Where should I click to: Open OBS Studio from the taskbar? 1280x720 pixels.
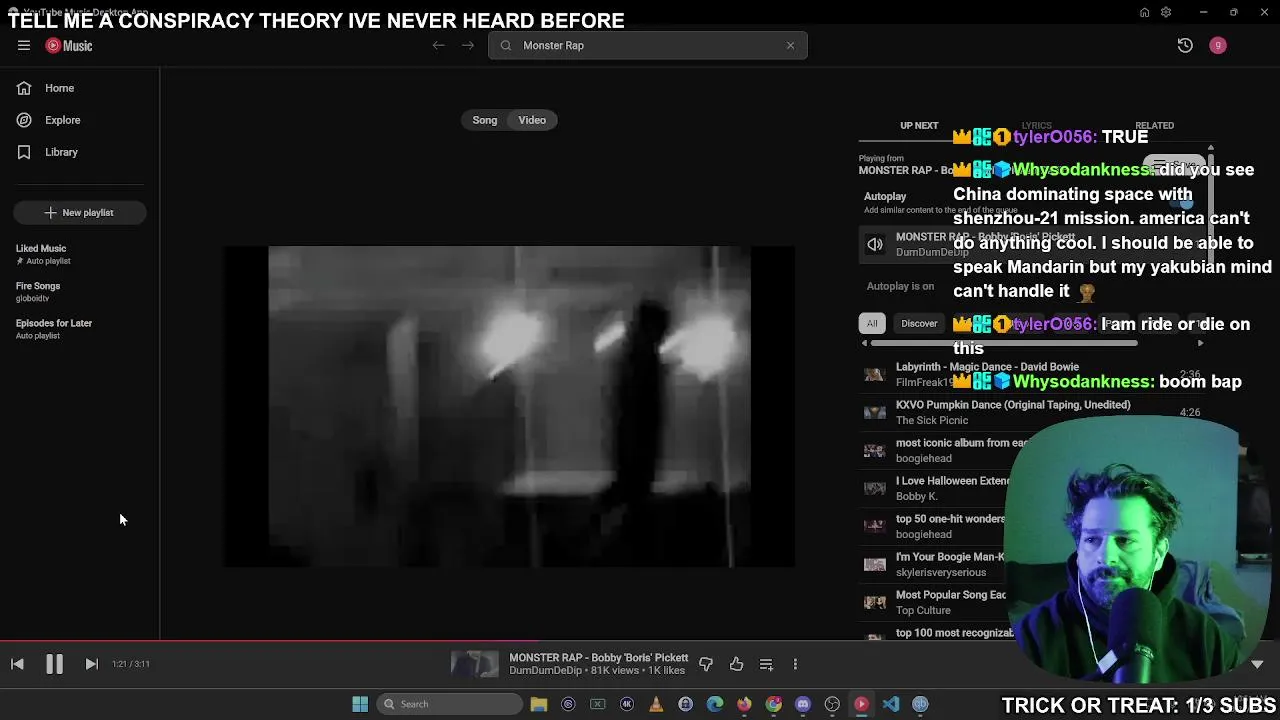tap(832, 704)
